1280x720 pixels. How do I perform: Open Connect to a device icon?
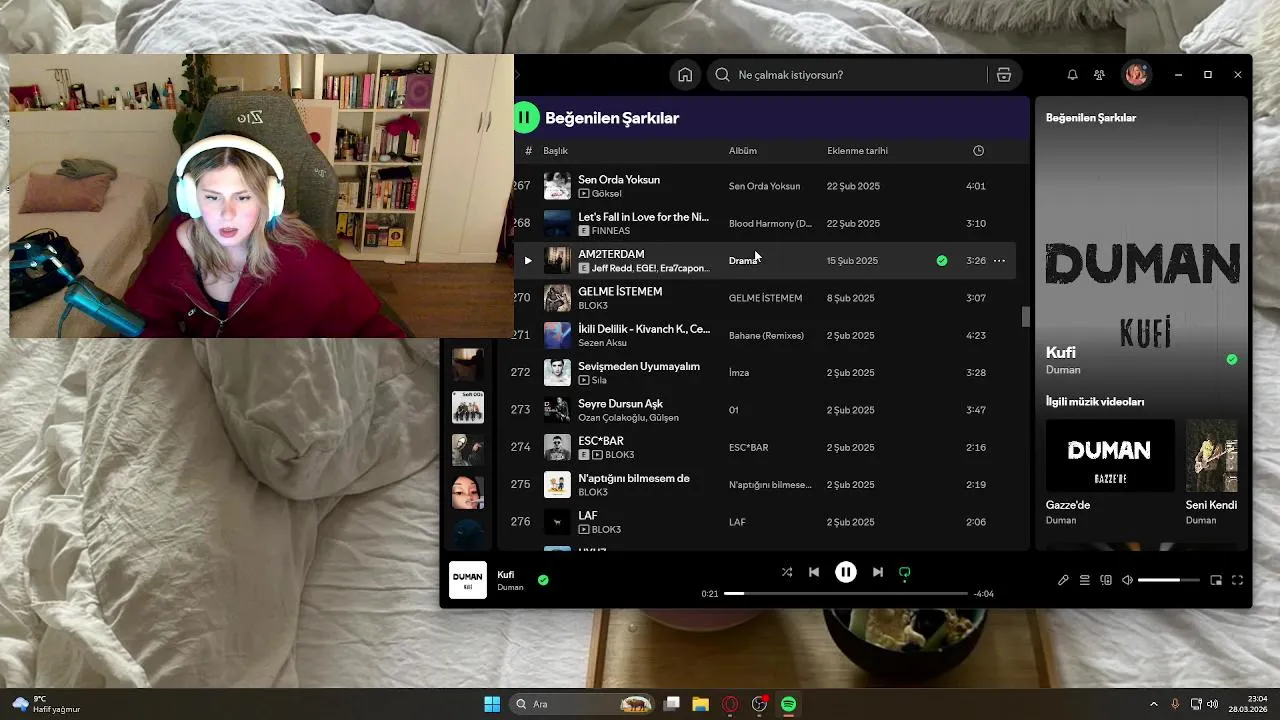[x=1106, y=580]
